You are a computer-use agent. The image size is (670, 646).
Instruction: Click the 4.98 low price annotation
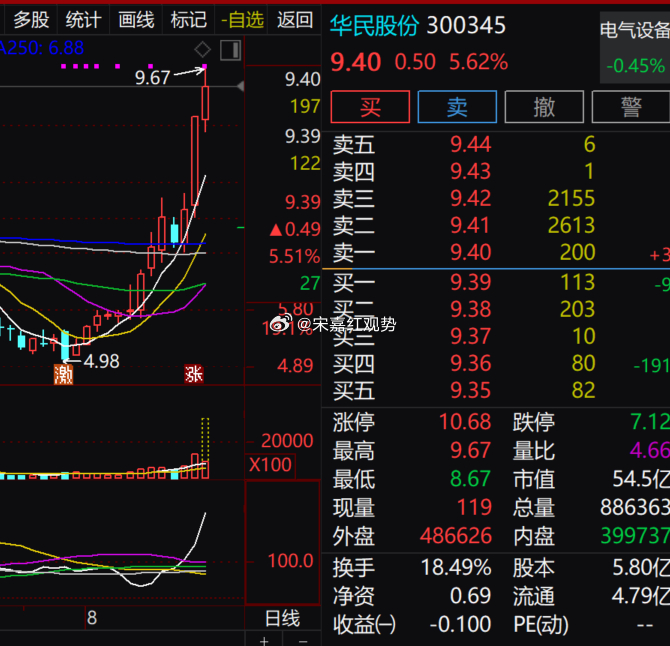pyautogui.click(x=102, y=361)
